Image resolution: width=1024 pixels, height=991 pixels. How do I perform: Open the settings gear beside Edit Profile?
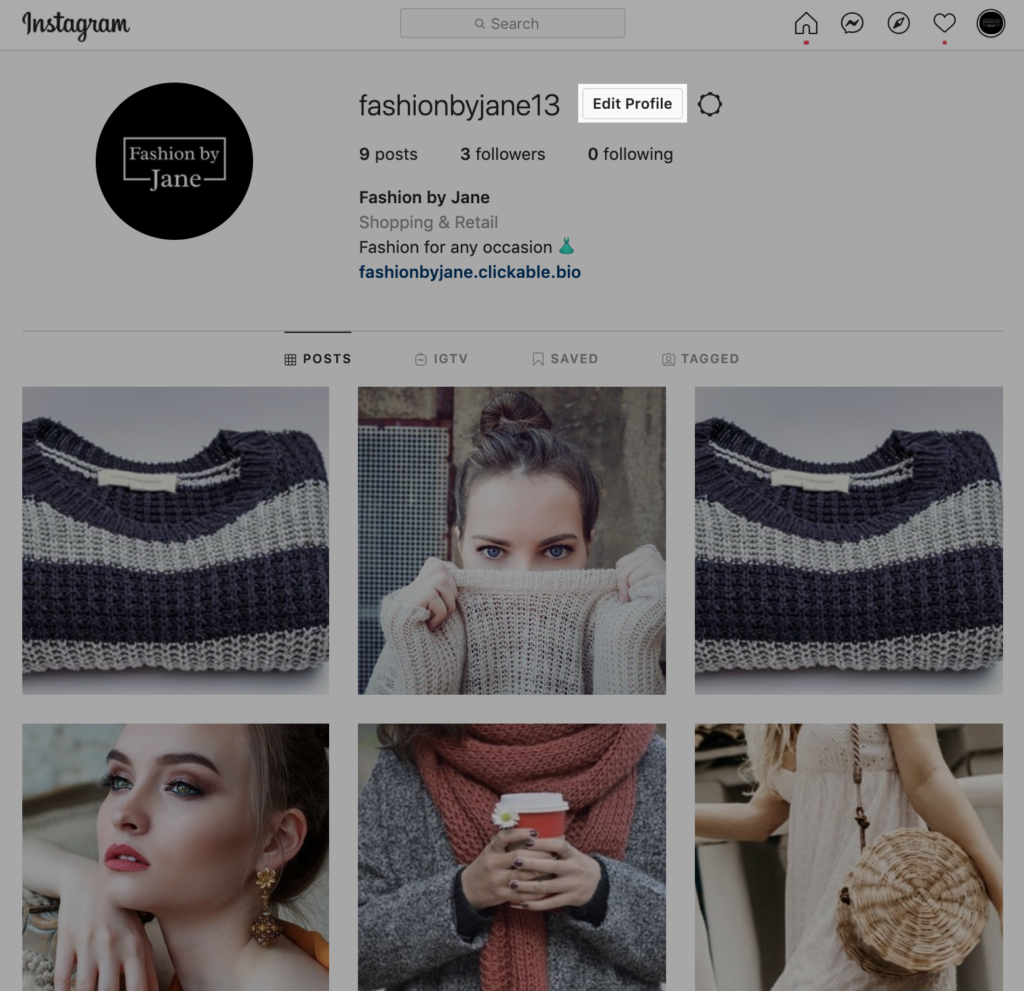point(710,104)
